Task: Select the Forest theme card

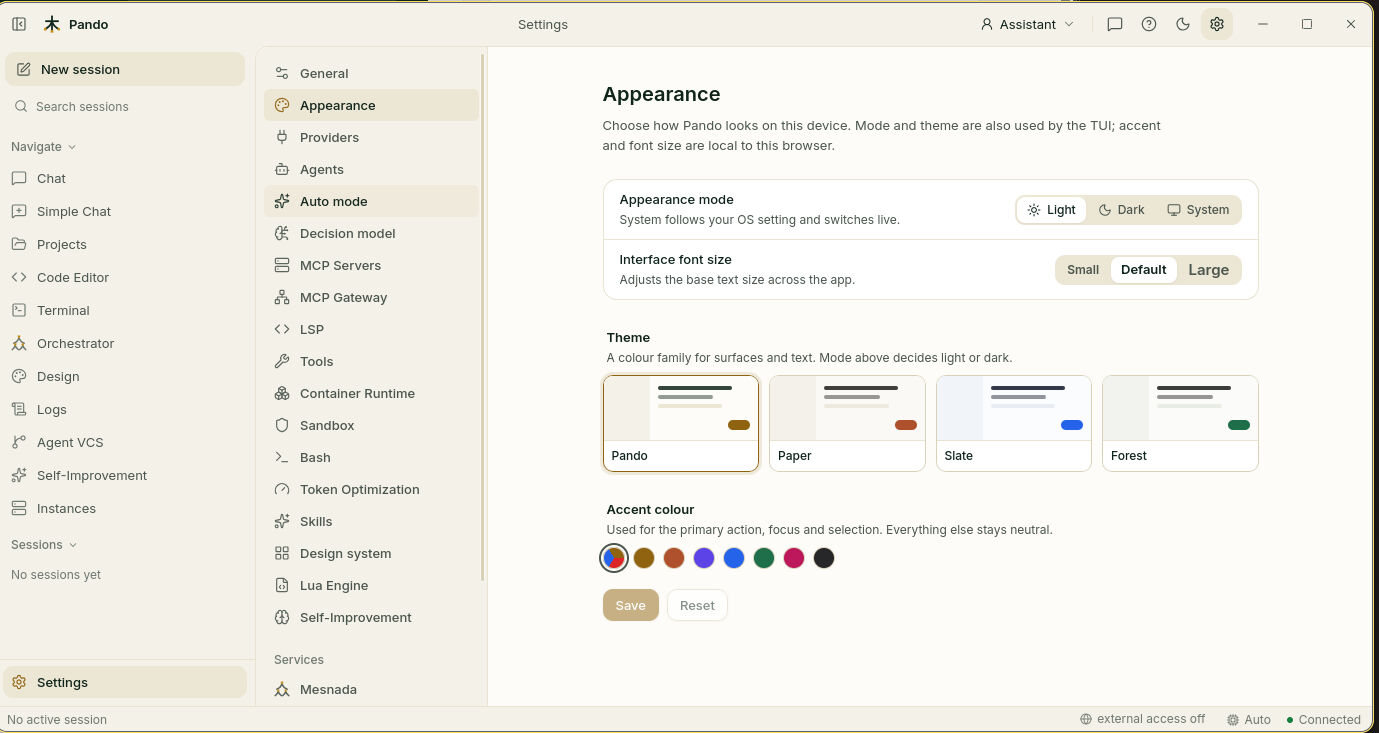Action: click(x=1180, y=423)
